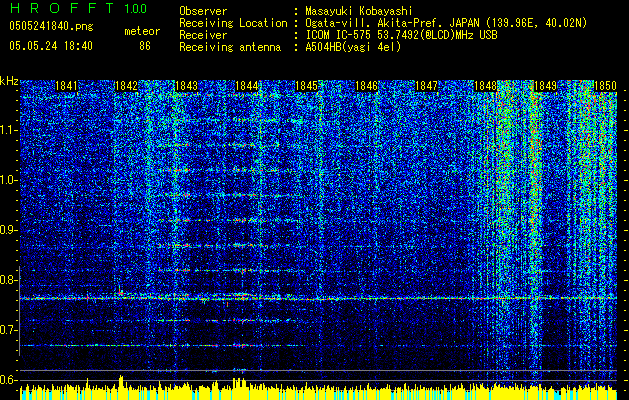Click the Ogata-vill. Akita-Pref. JAPAN location text
The height and width of the screenshot is (400, 629).
pos(446,23)
